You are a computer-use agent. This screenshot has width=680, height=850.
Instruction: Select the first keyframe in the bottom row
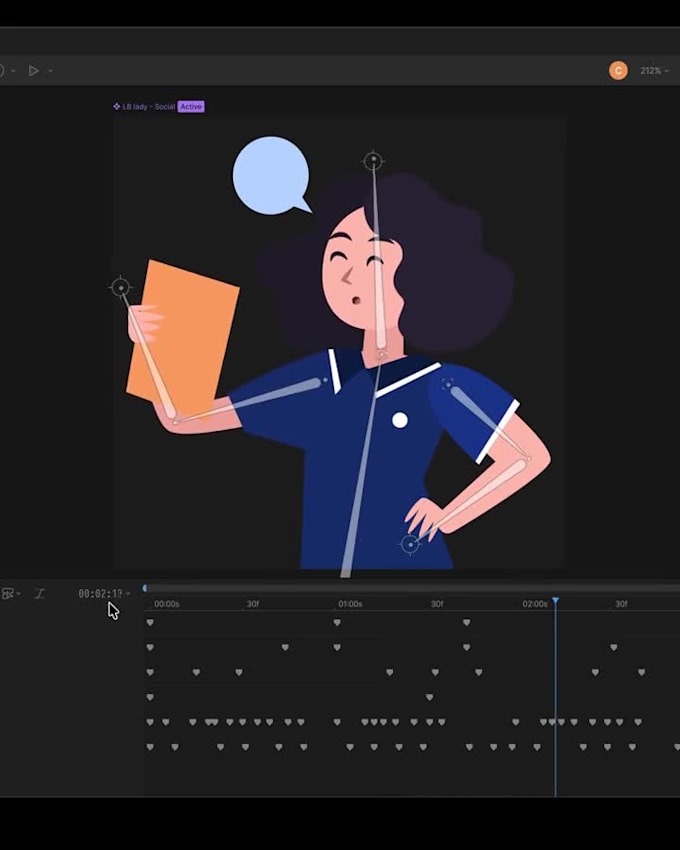pos(150,747)
